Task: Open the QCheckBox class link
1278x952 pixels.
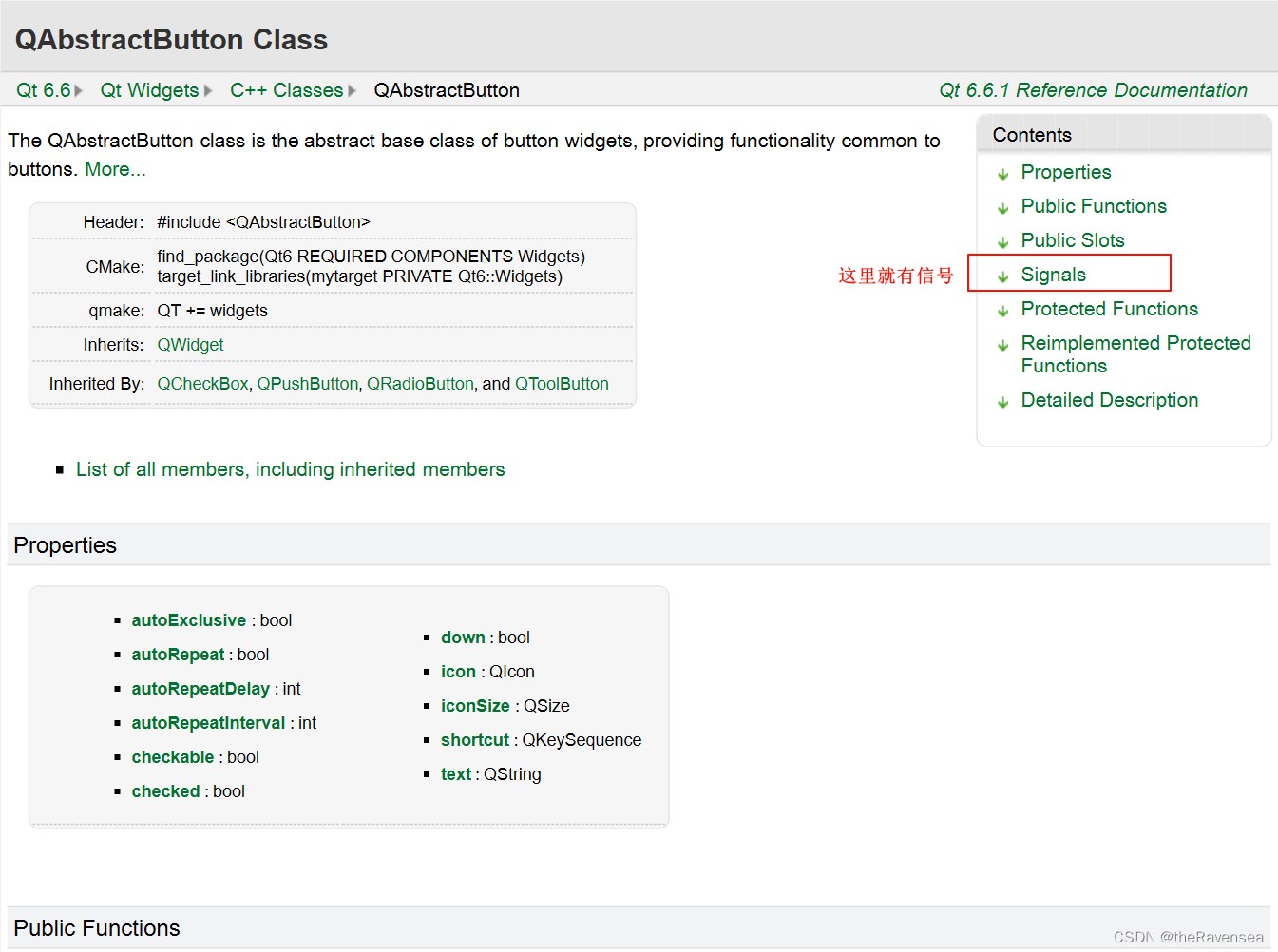Action: 202,384
